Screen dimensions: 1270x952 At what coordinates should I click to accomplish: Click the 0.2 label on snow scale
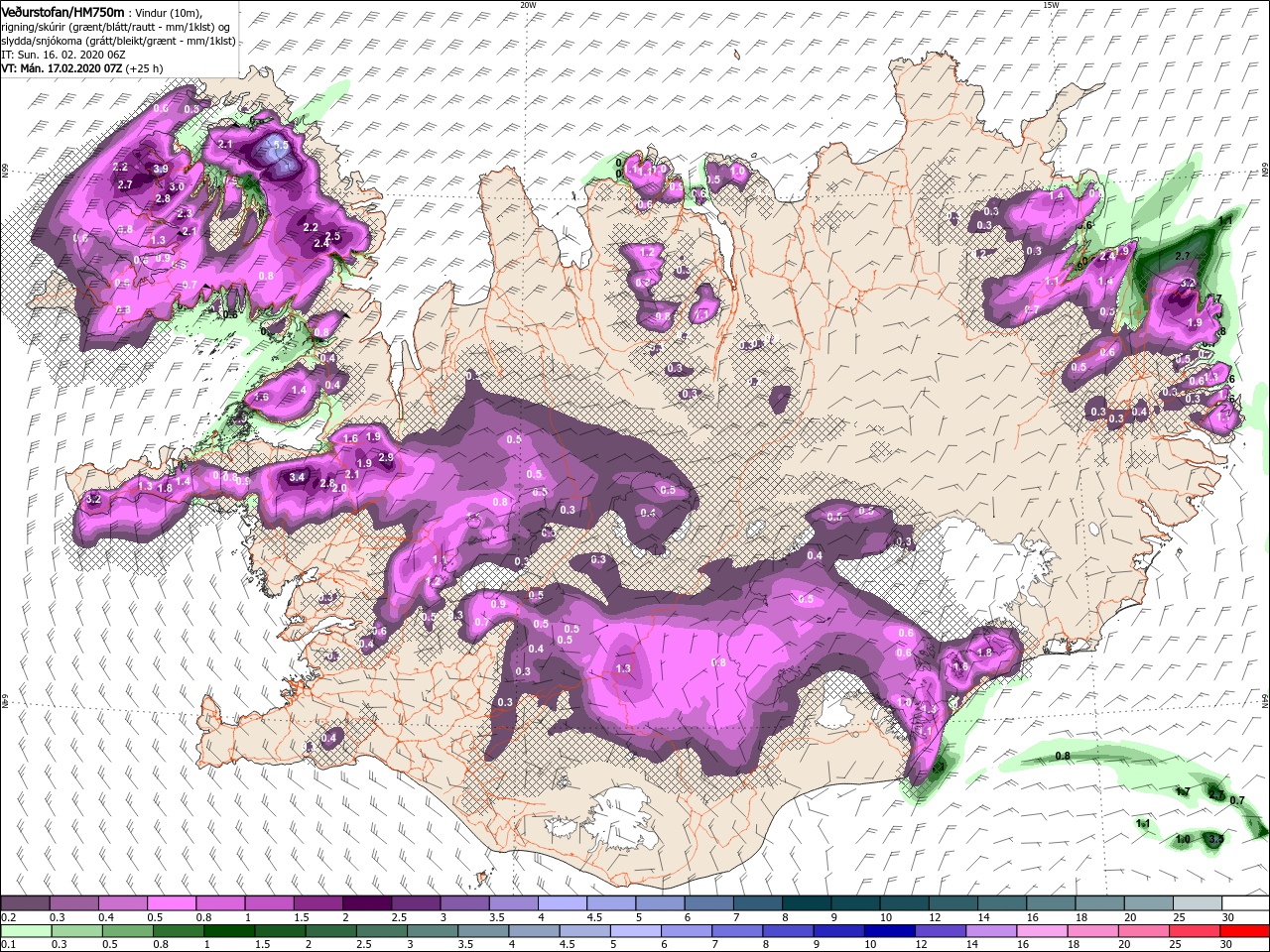click(8, 918)
